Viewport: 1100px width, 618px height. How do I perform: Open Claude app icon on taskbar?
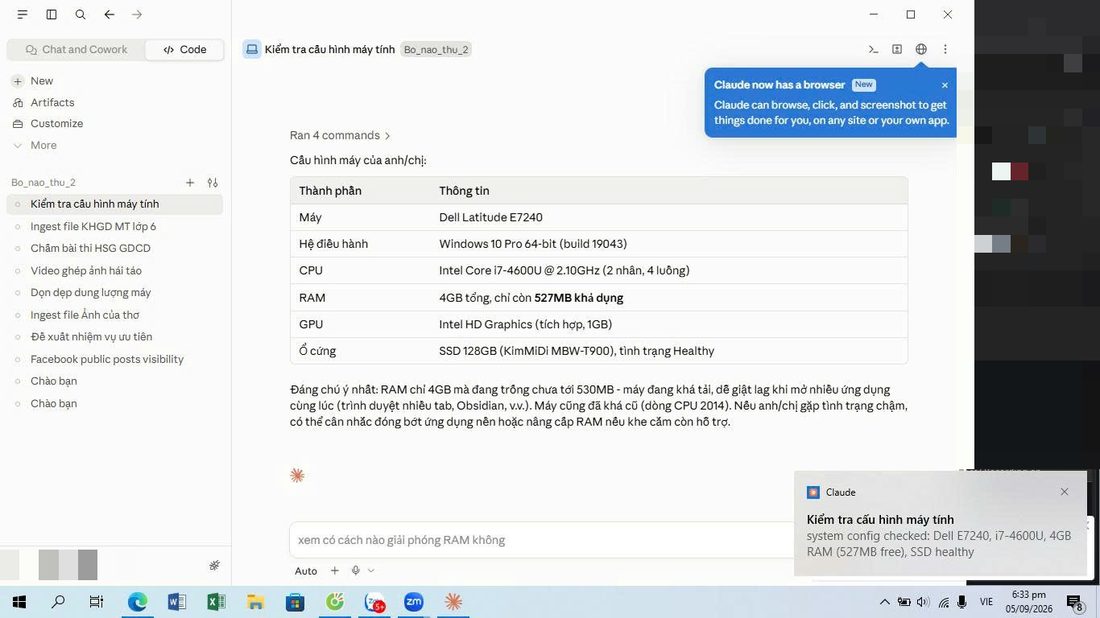[453, 602]
